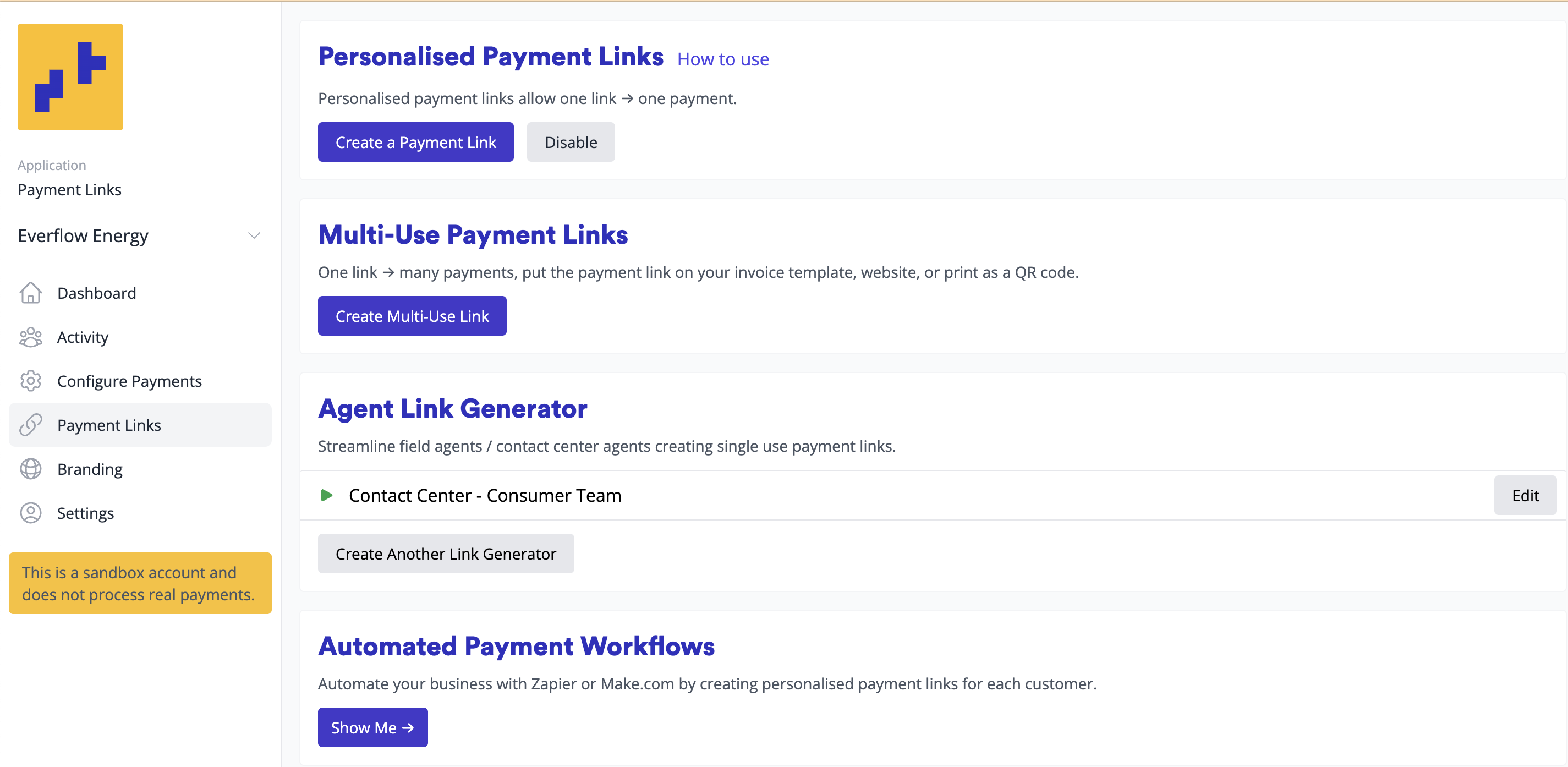Screen dimensions: 1568x767
Task: Expand the Everflow Energy account dropdown
Action: click(x=254, y=235)
